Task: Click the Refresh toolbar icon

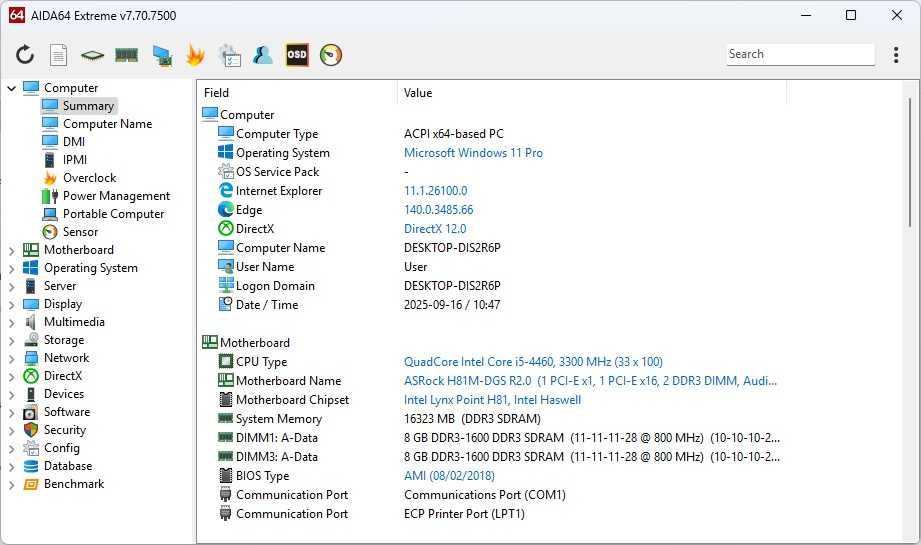Action: click(x=25, y=55)
